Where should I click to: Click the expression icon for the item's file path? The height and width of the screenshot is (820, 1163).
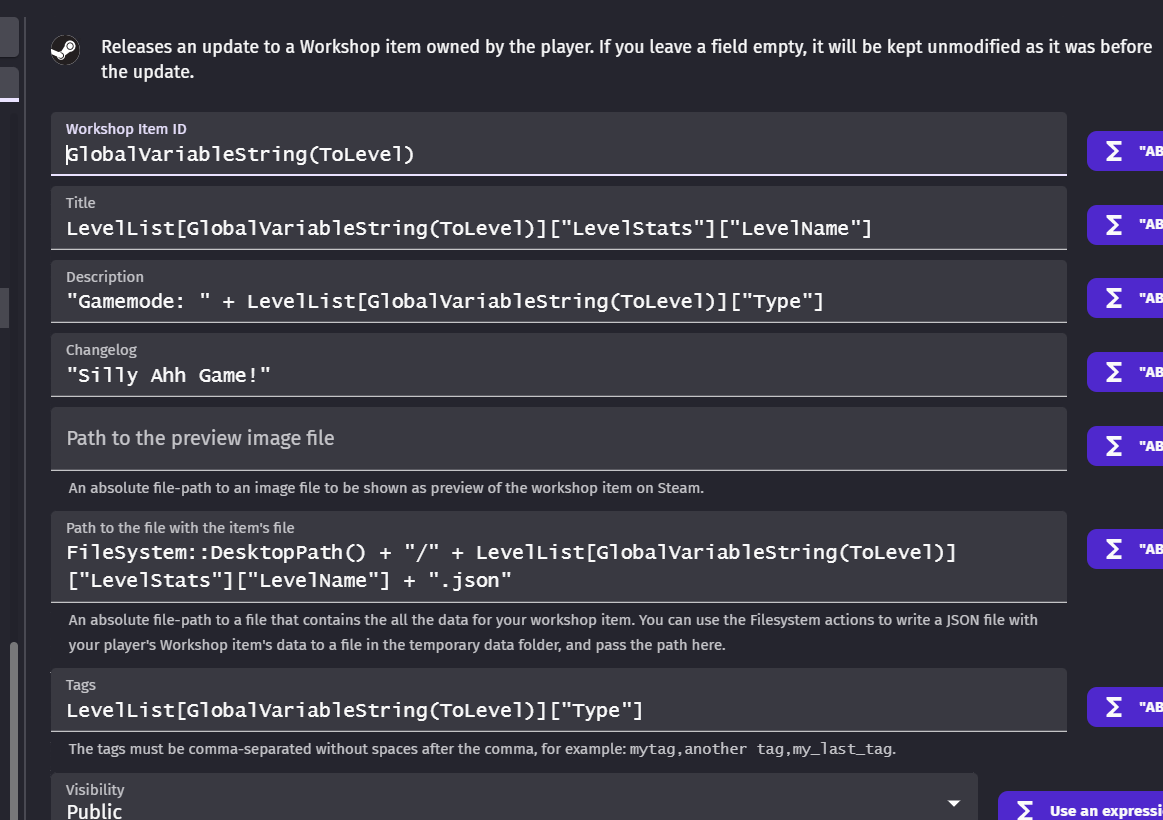(1113, 549)
